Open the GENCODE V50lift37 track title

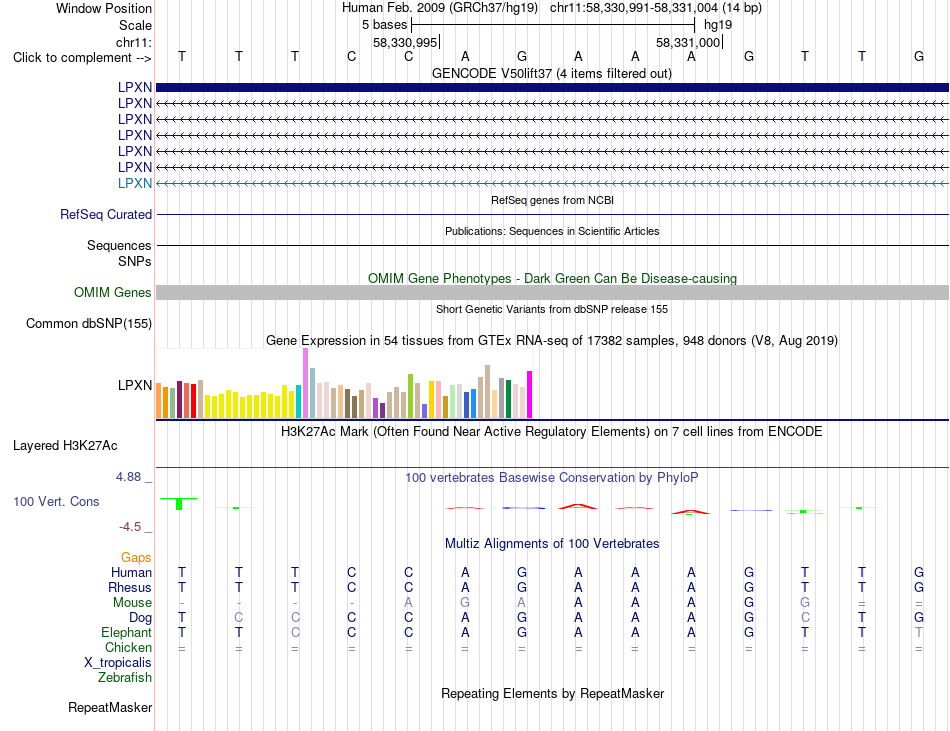tap(551, 74)
